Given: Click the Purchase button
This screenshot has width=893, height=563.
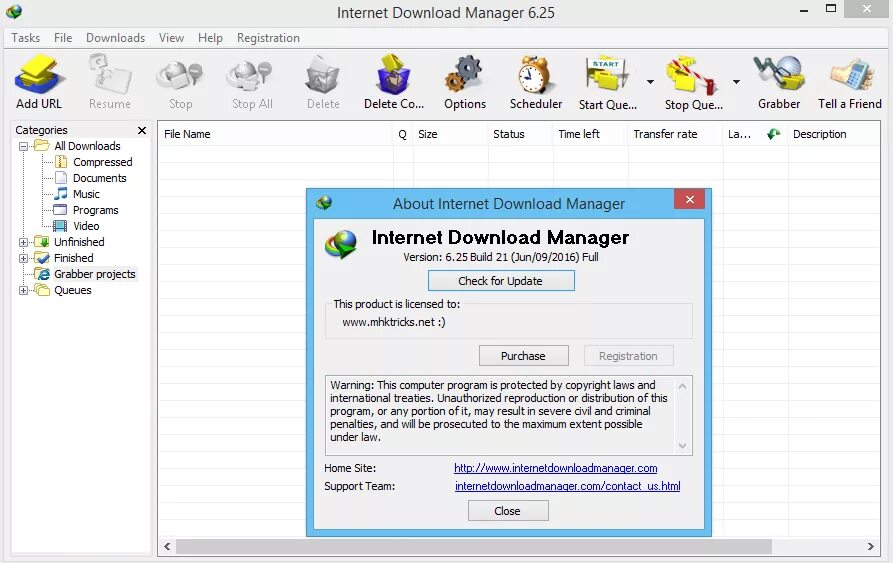Looking at the screenshot, I should [523, 356].
